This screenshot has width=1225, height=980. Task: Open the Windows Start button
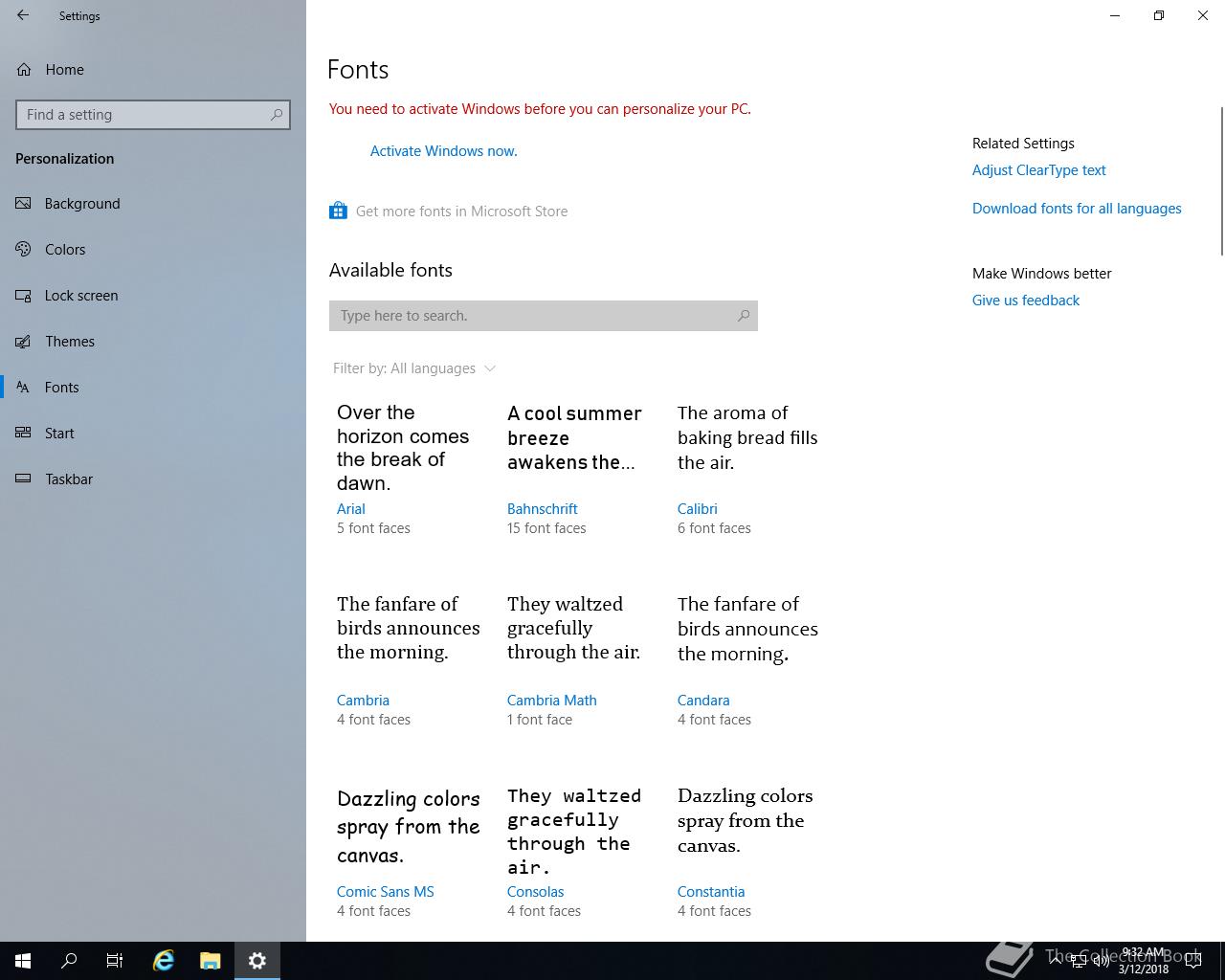(x=23, y=961)
